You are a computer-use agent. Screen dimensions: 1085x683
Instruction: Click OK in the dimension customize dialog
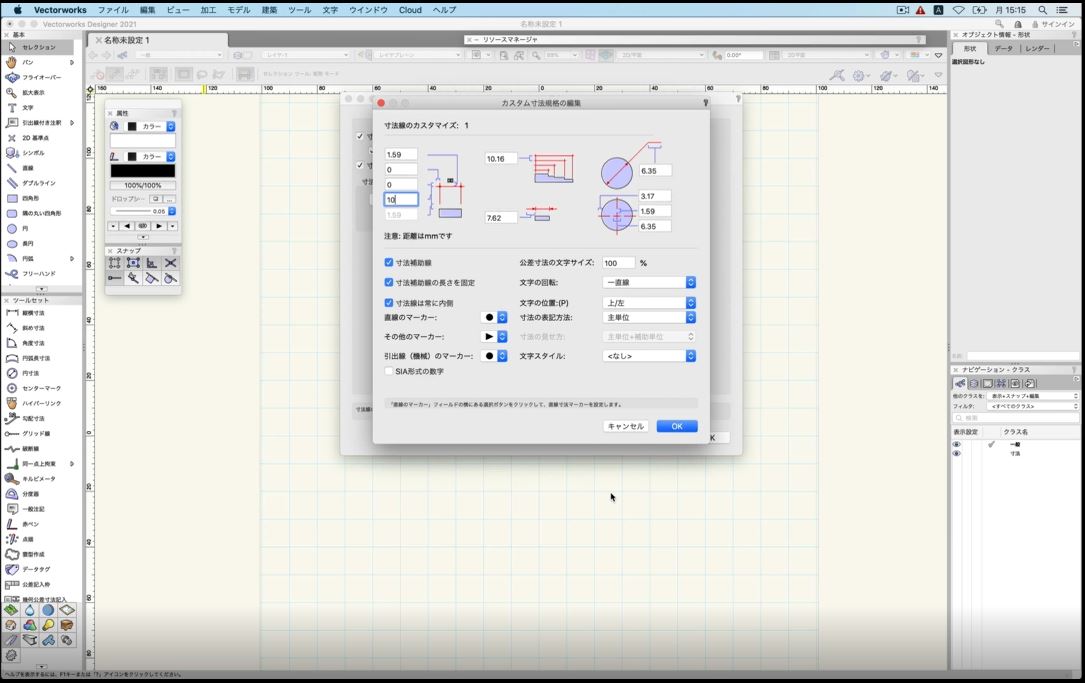677,426
